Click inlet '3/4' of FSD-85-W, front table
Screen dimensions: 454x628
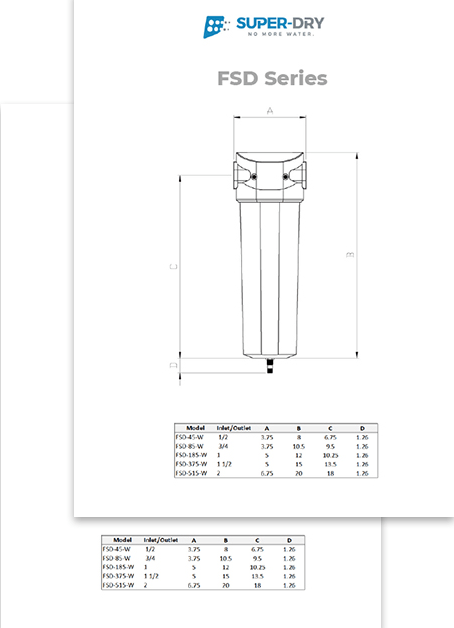point(223,446)
